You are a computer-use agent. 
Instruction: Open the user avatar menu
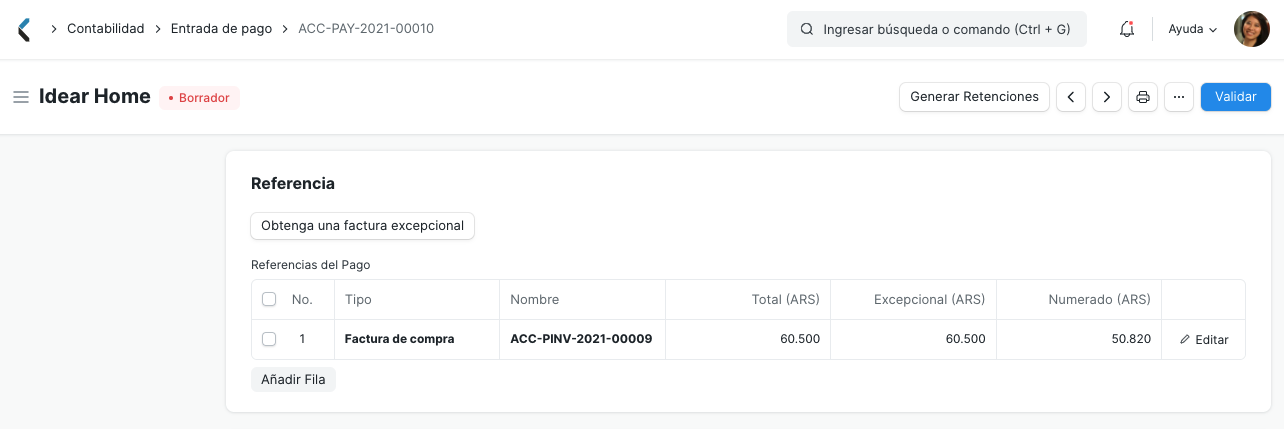click(x=1251, y=29)
